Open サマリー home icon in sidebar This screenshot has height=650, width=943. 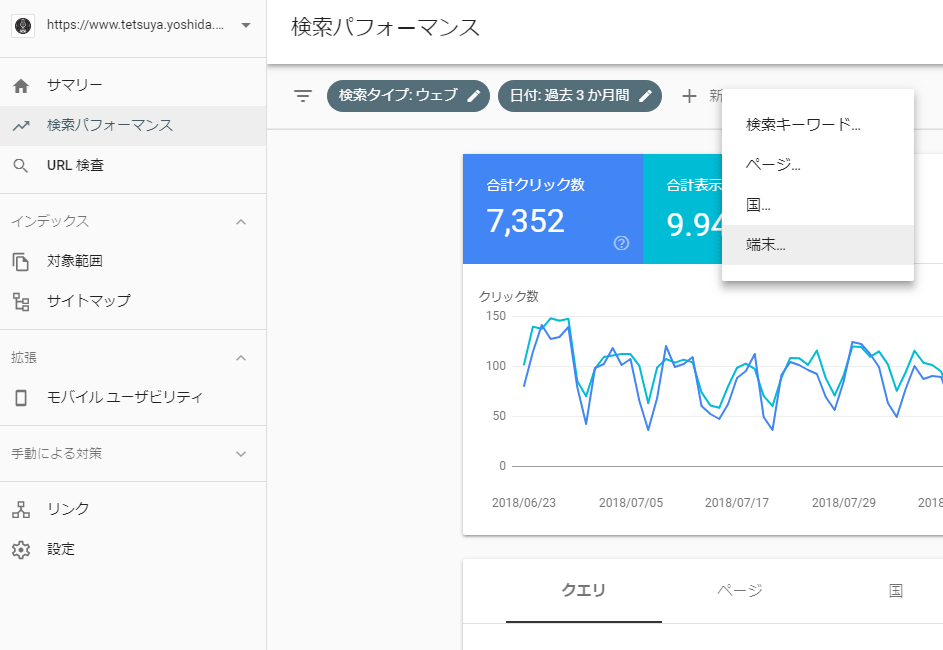point(21,86)
